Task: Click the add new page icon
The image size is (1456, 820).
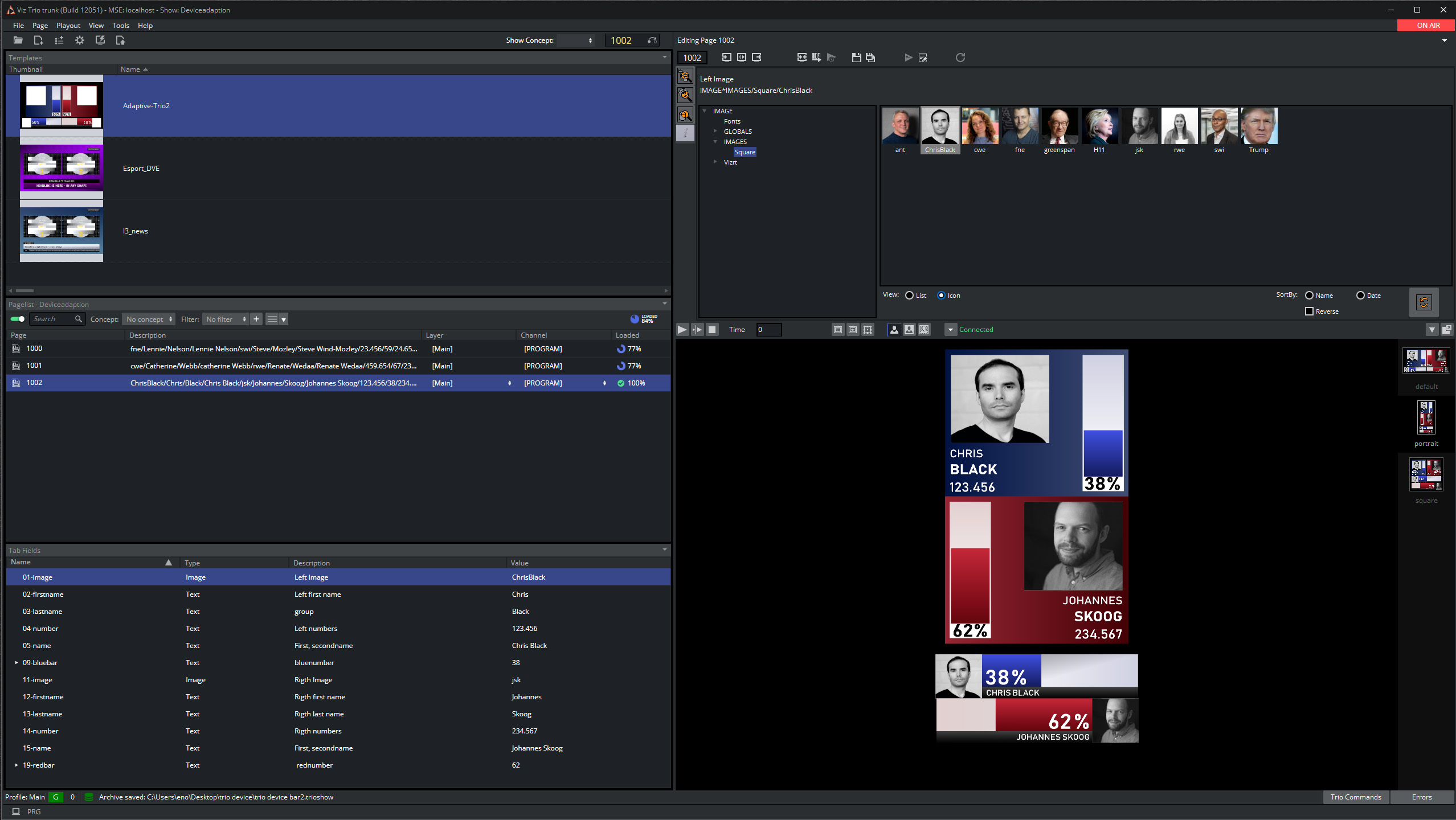Action: pyautogui.click(x=38, y=40)
